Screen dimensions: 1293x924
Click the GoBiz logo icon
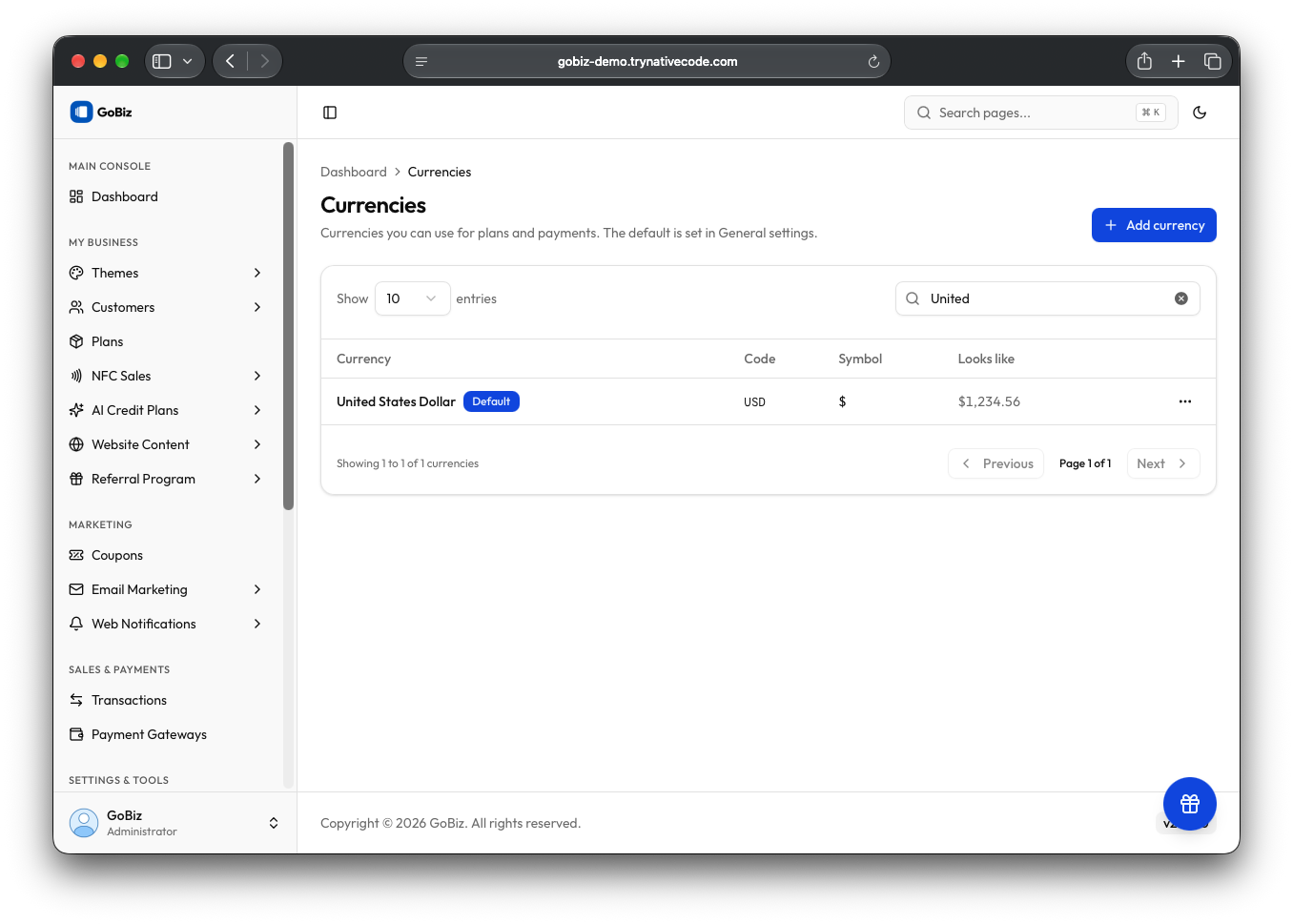point(81,112)
